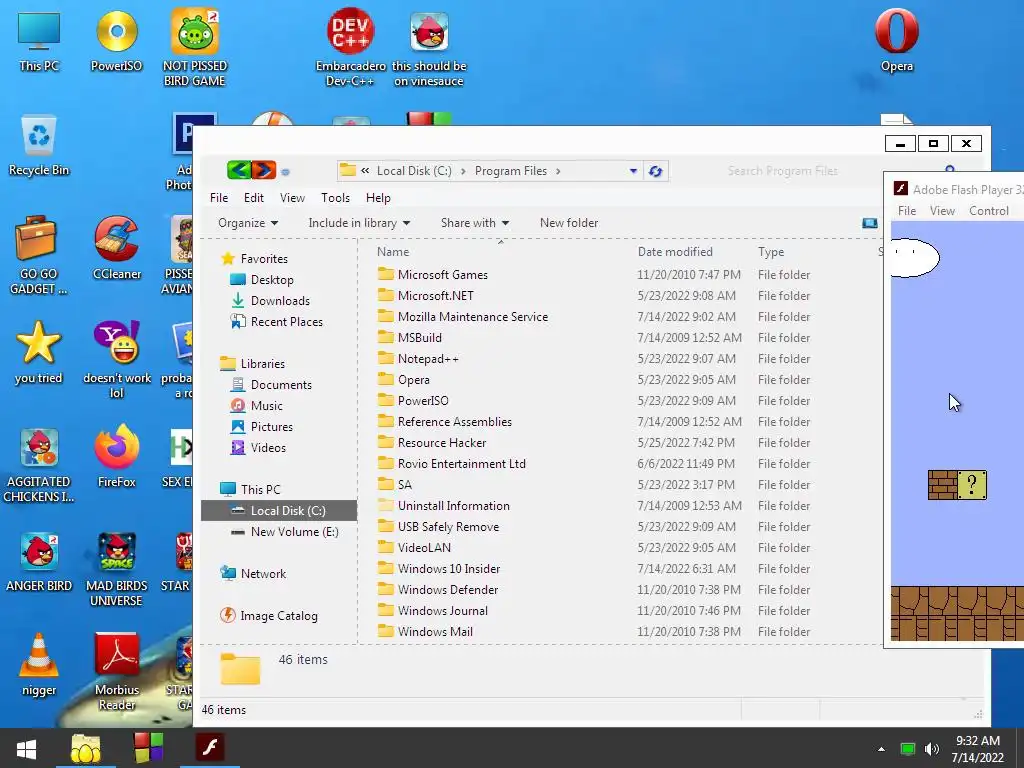
Task: Open the Explorer Edit menu
Action: 253,198
